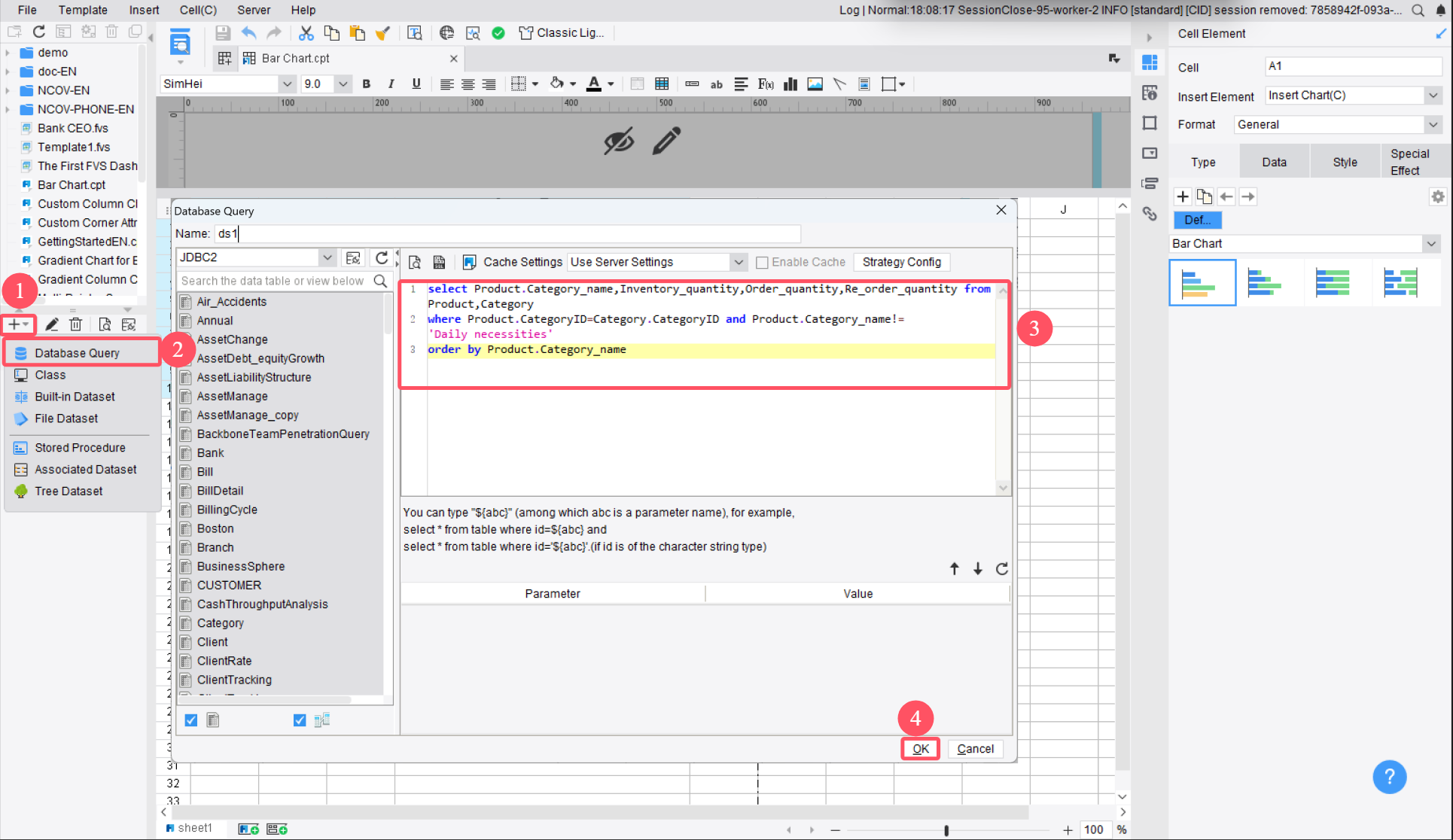Click the Strategy Config button
The width and height of the screenshot is (1453, 840).
click(x=901, y=262)
